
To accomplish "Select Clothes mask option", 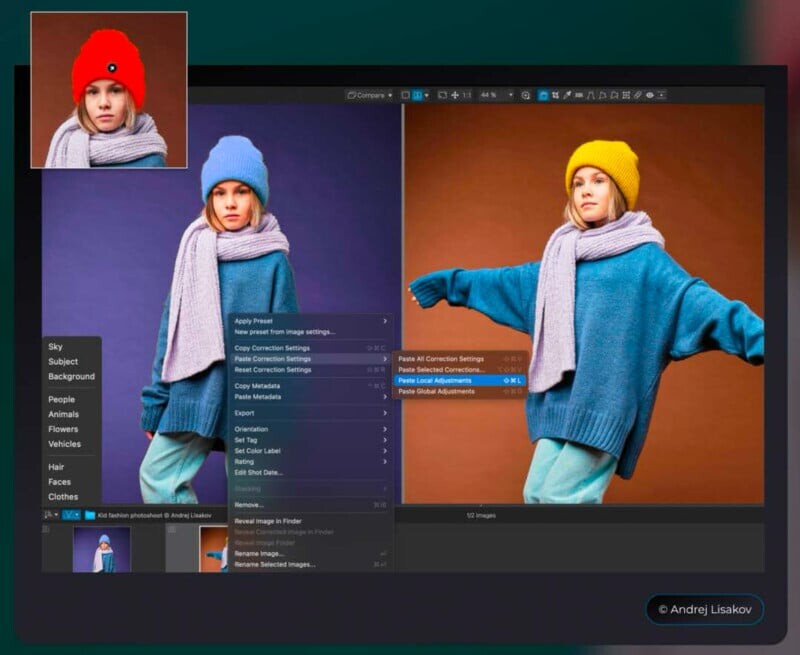I will [63, 496].
